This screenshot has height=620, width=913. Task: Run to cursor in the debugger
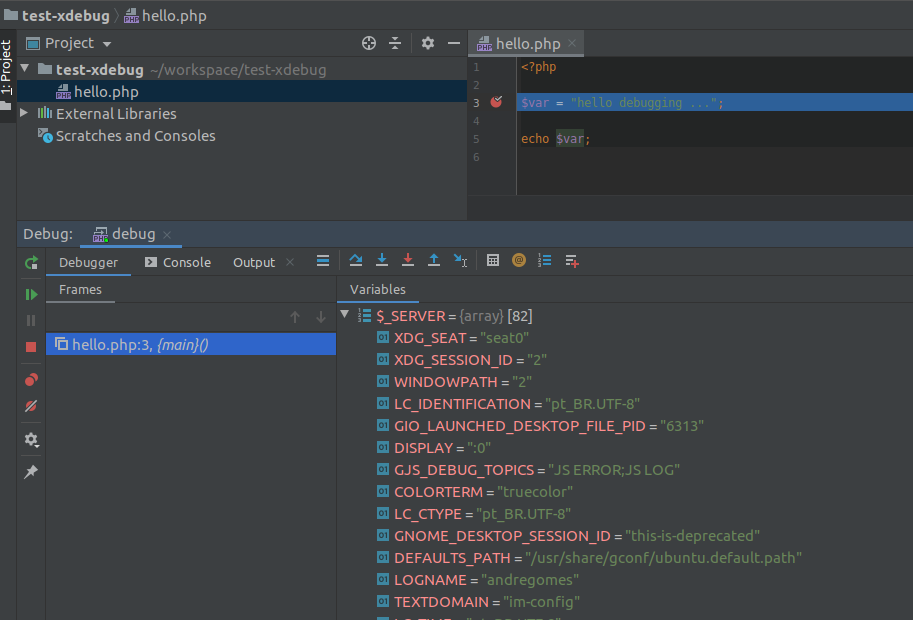click(x=459, y=260)
